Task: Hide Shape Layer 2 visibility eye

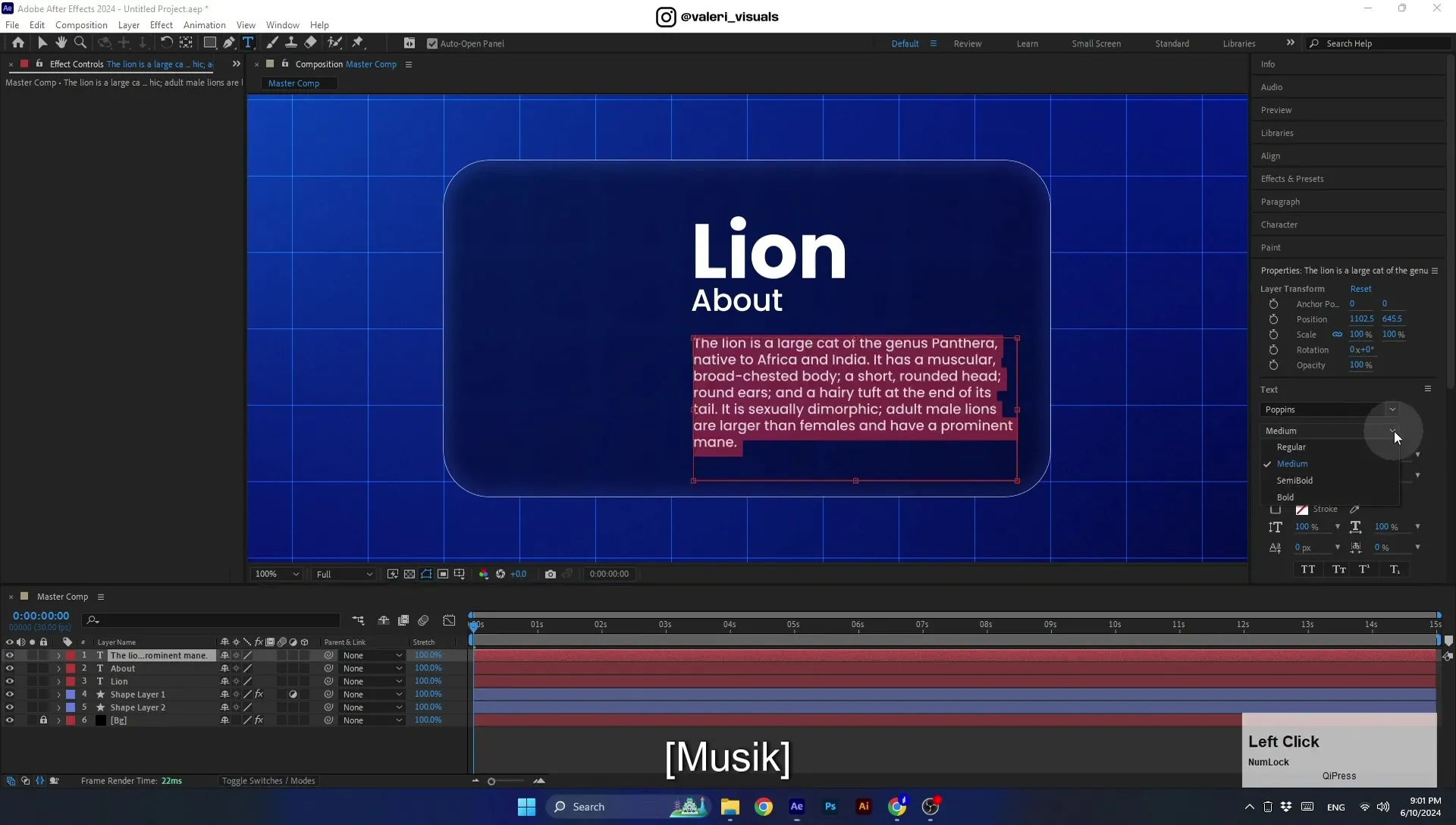Action: tap(10, 707)
